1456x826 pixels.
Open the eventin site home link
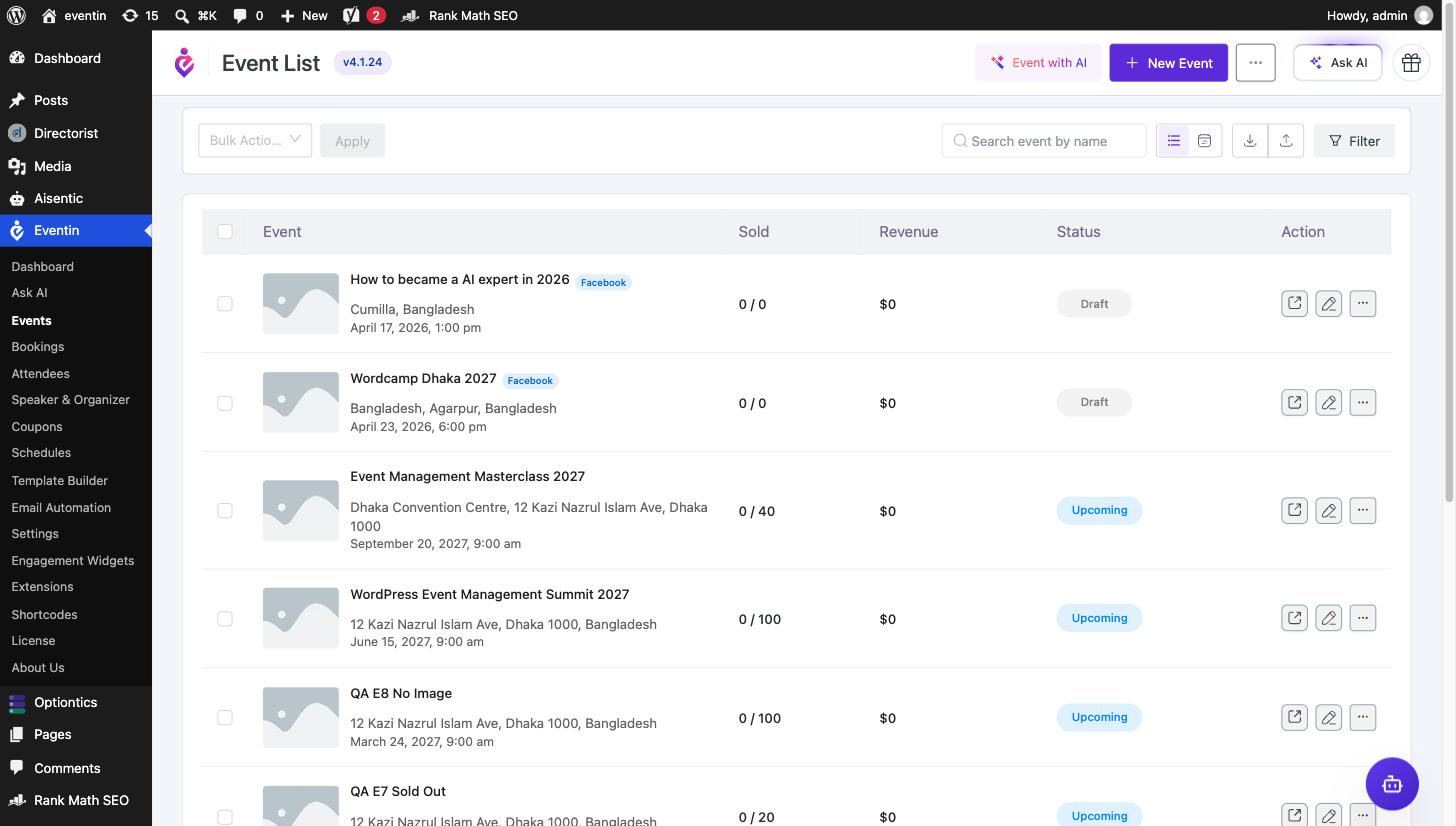[x=74, y=15]
